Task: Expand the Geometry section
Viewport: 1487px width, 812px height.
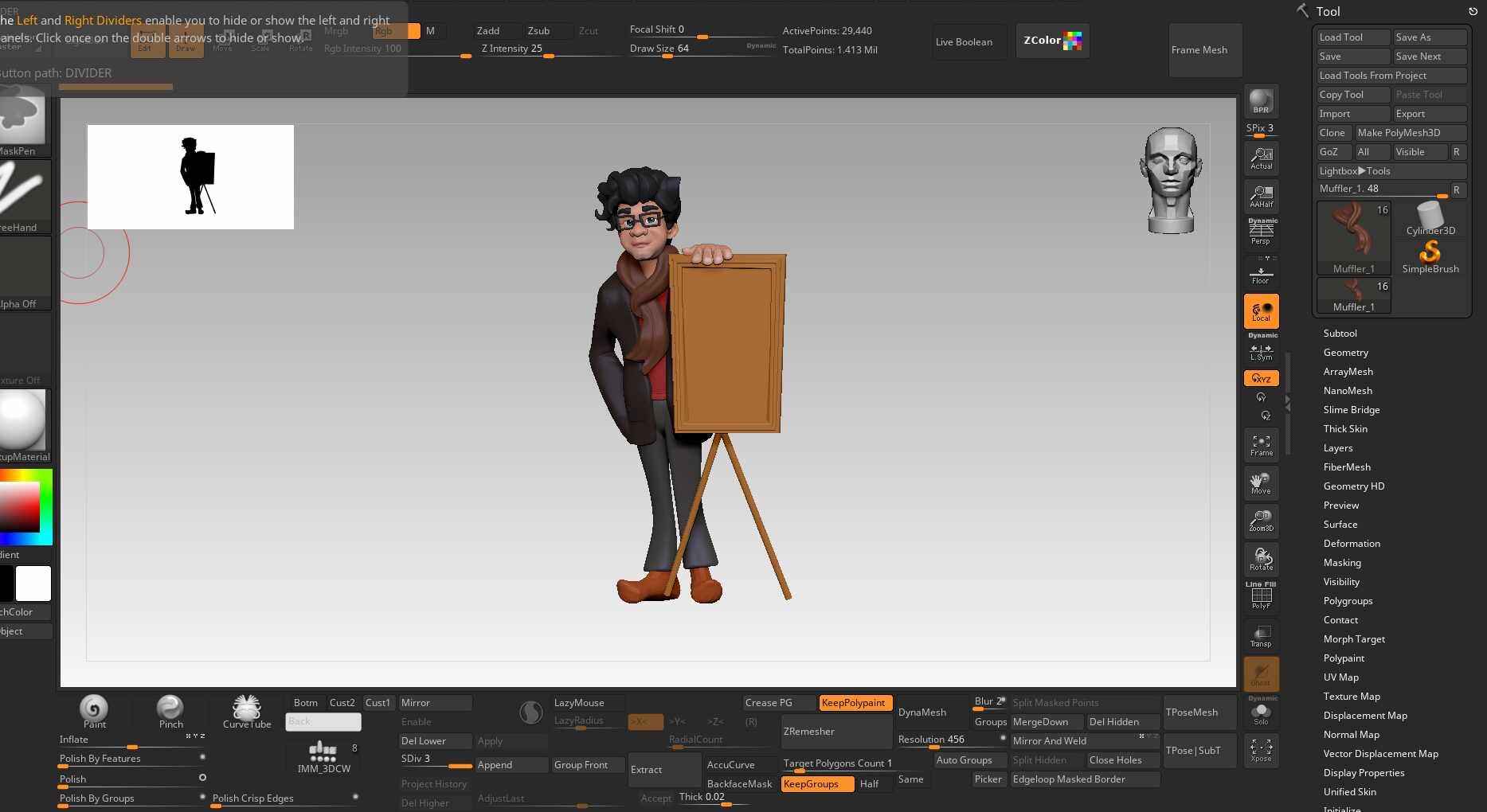Action: tap(1345, 353)
